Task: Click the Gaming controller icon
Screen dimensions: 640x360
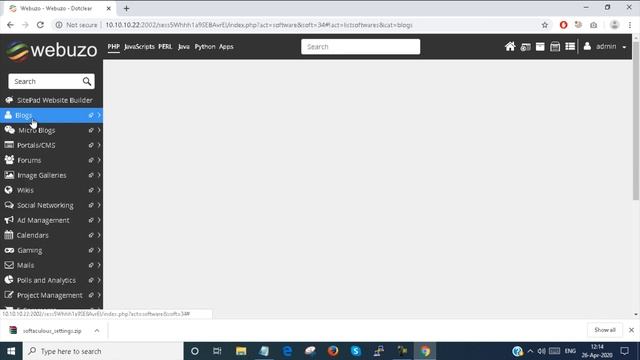Action: tap(9, 250)
